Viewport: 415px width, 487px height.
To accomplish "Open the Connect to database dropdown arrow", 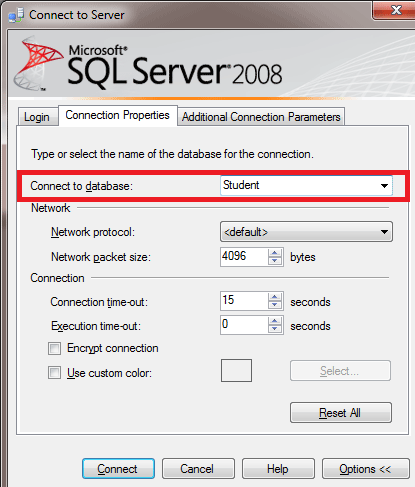I will [384, 186].
